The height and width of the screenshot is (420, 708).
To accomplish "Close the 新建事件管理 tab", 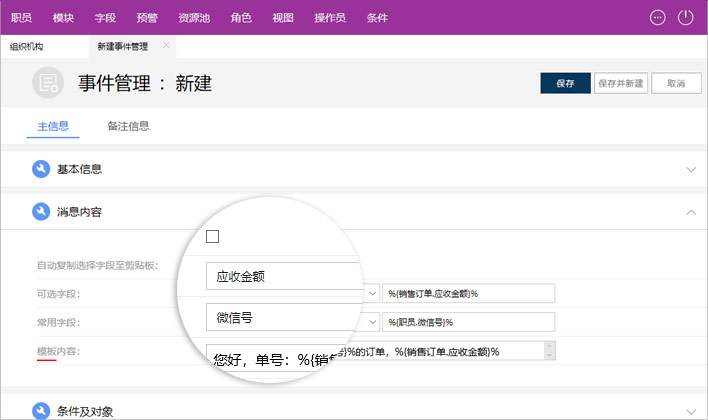I will [x=166, y=46].
